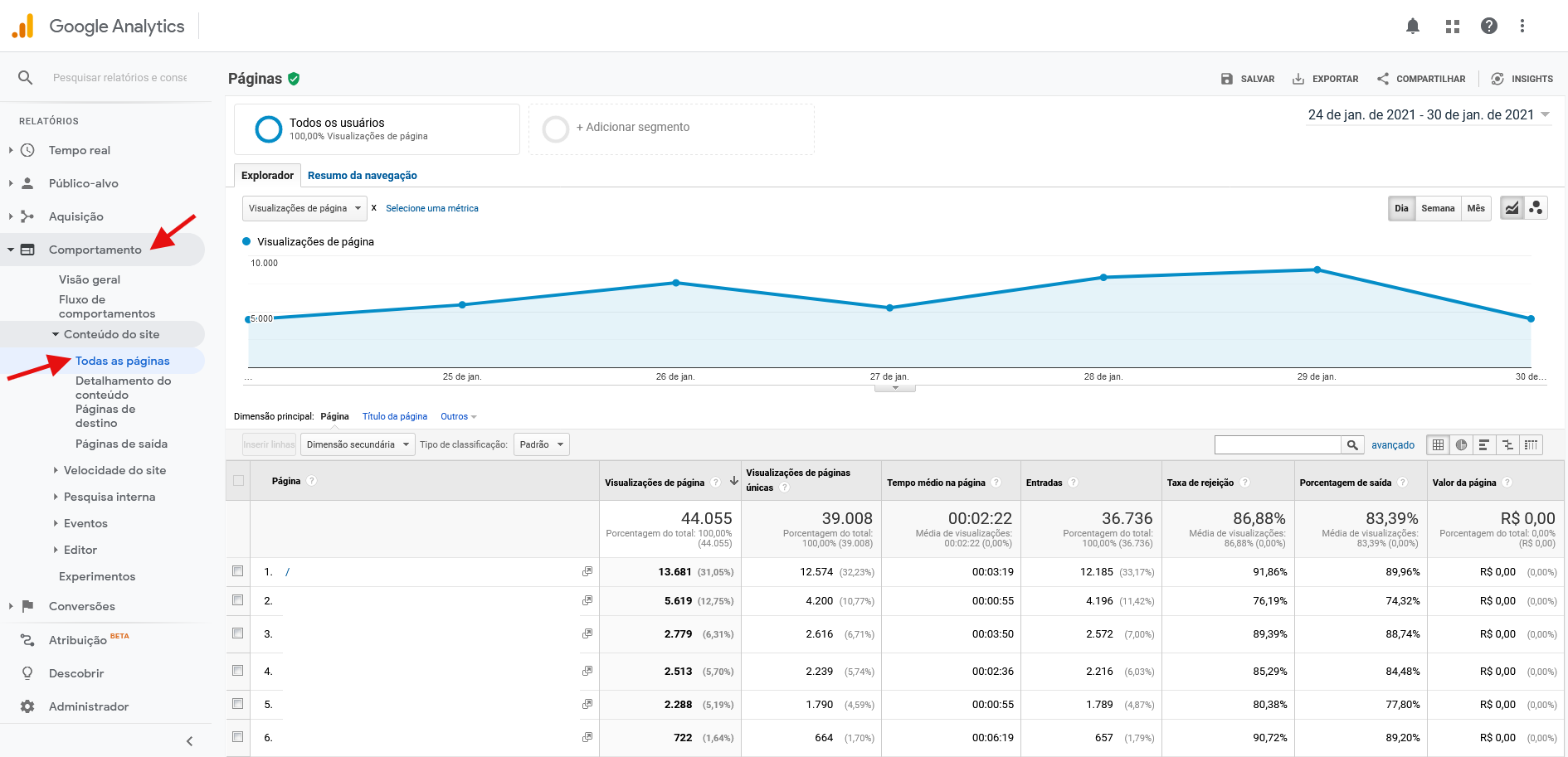The height and width of the screenshot is (757, 1568).
Task: Open the notifications bell
Action: (x=1413, y=26)
